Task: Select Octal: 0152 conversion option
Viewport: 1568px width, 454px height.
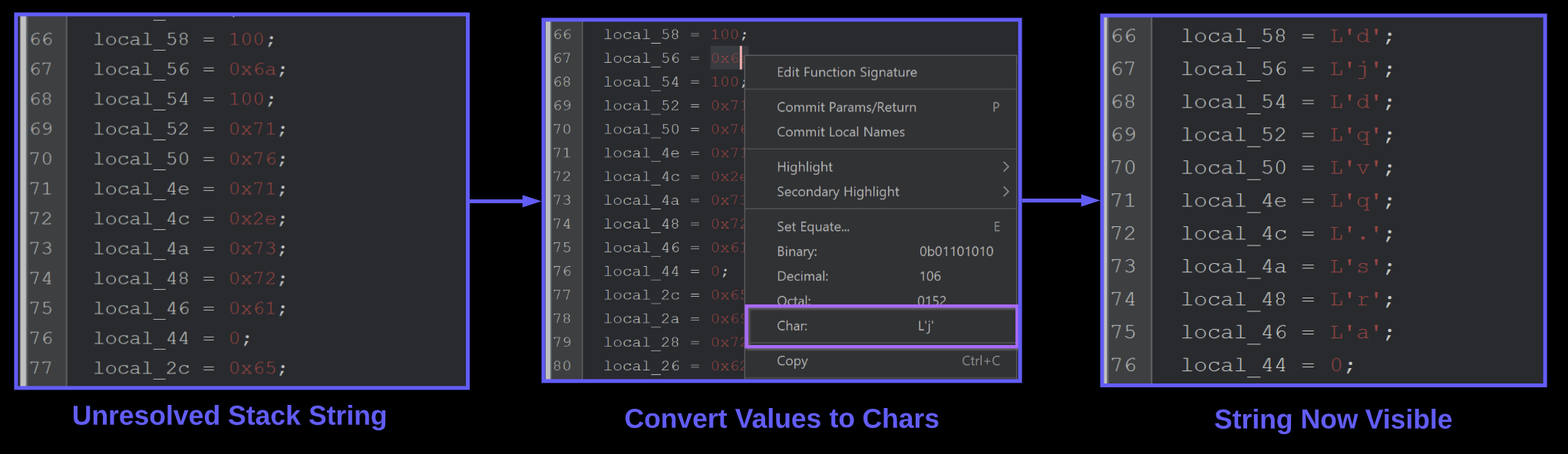Action: 880,299
